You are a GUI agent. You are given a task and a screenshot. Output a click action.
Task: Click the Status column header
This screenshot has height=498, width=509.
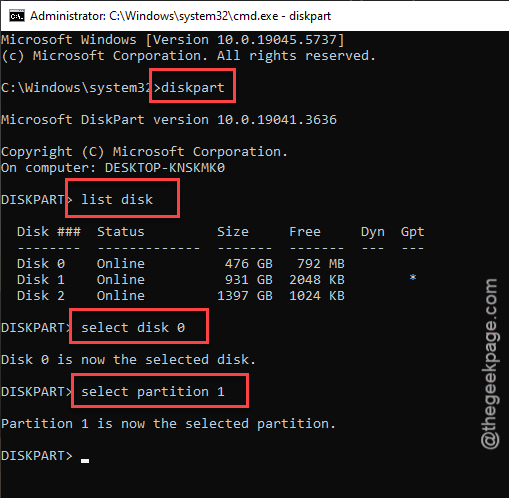(121, 231)
